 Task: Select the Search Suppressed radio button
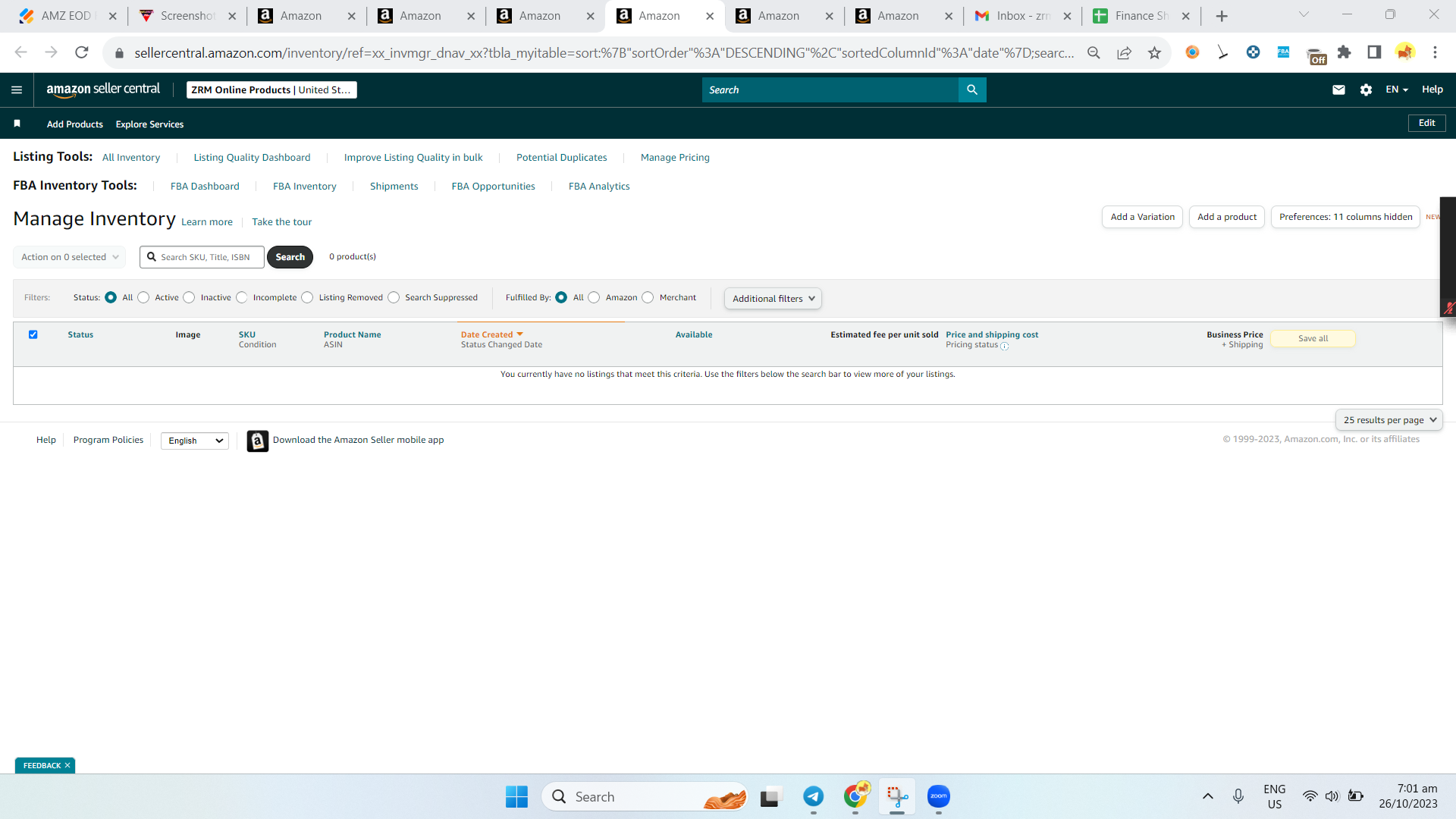click(394, 297)
